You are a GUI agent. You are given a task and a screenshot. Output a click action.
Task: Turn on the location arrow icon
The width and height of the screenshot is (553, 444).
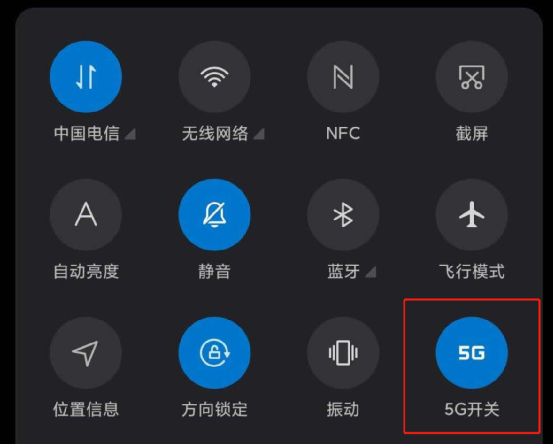[86, 353]
